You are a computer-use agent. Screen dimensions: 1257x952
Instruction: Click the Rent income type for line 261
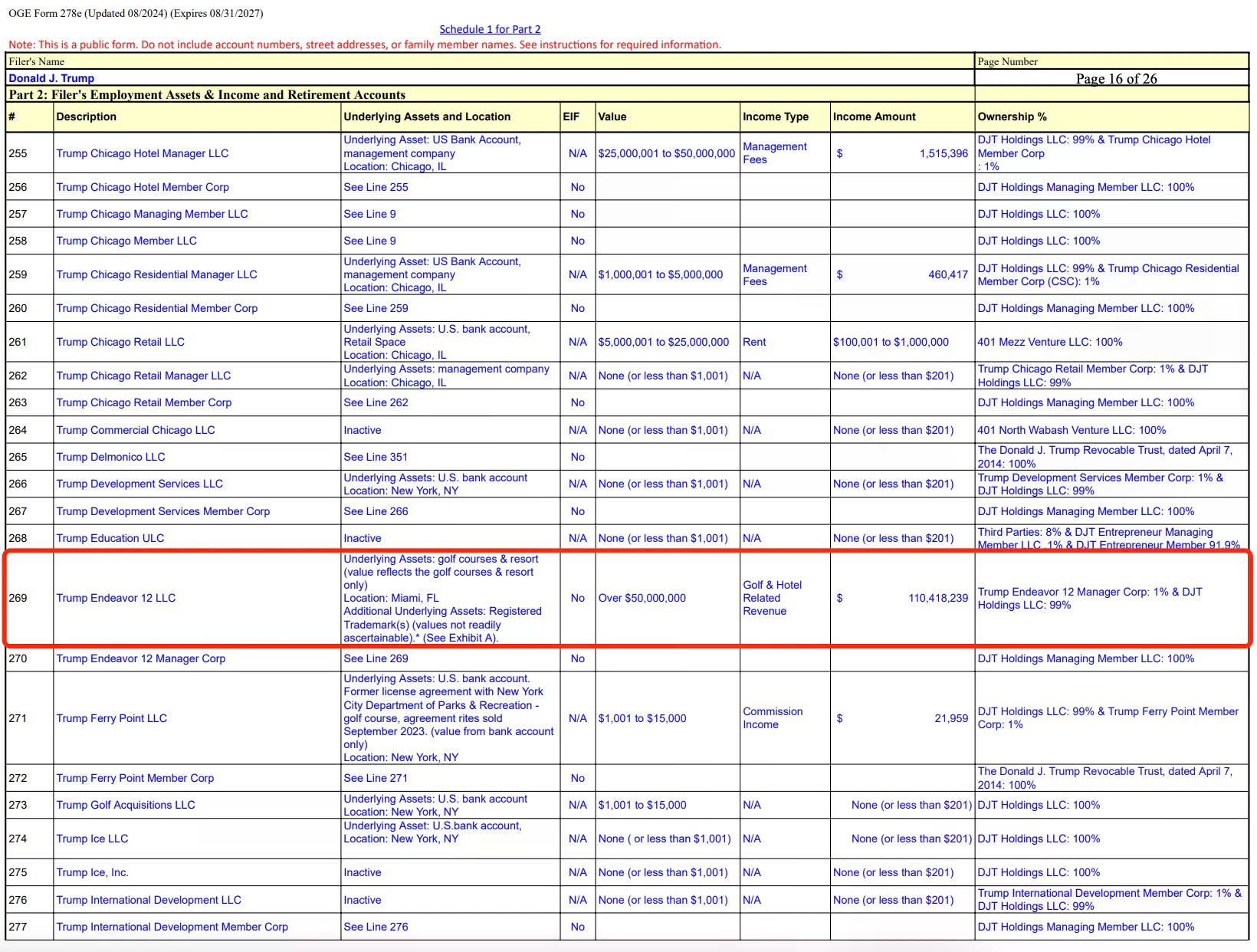pyautogui.click(x=754, y=342)
